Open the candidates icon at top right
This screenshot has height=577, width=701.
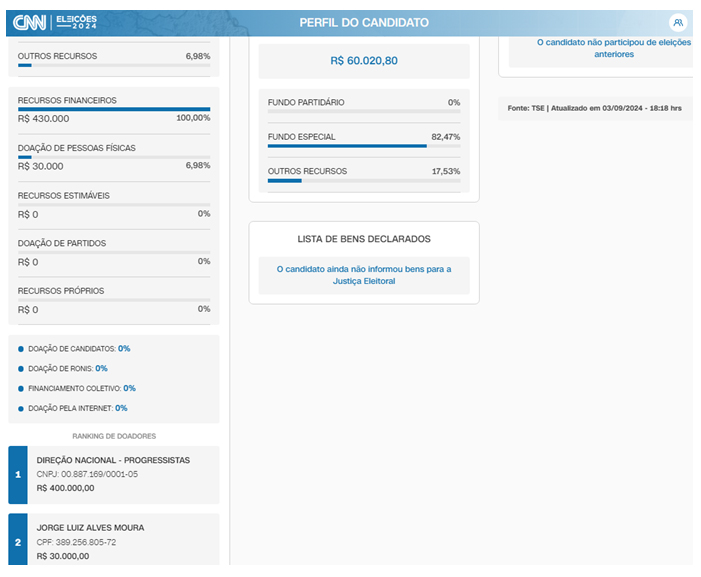click(x=678, y=22)
